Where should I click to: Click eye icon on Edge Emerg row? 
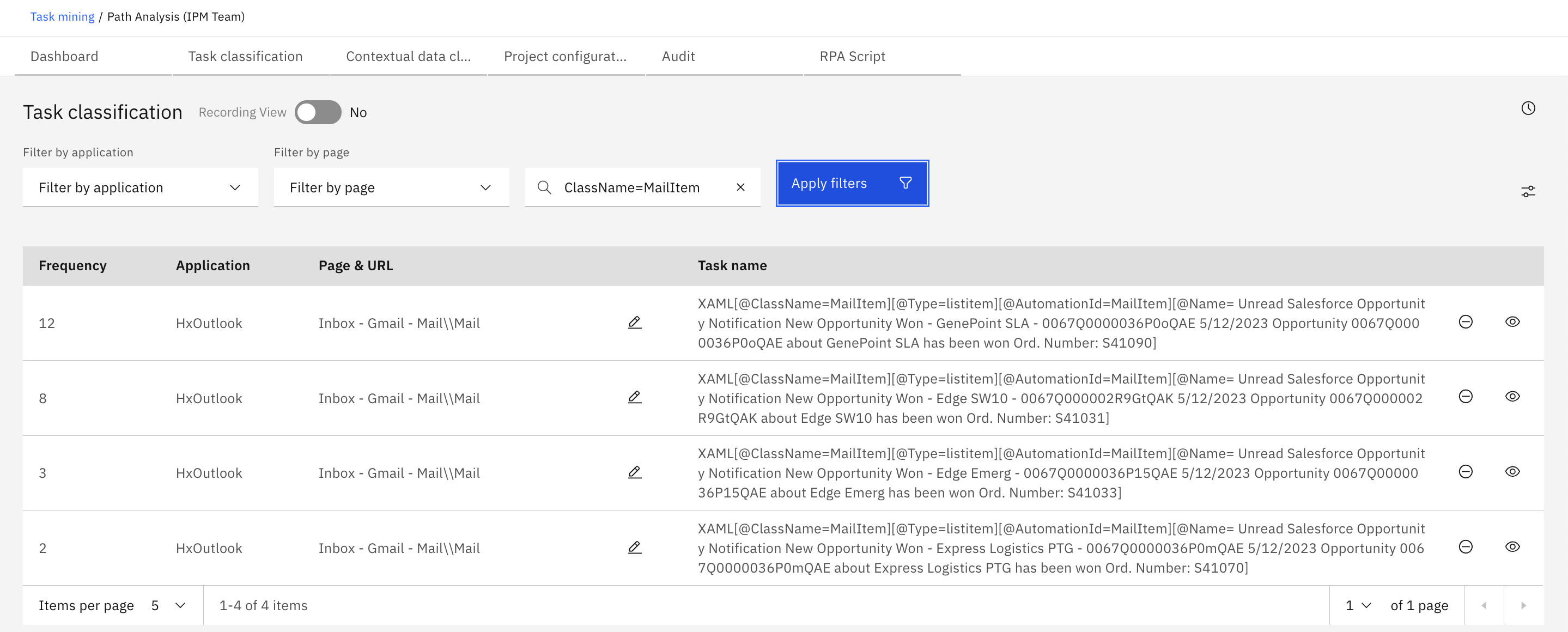coord(1512,472)
